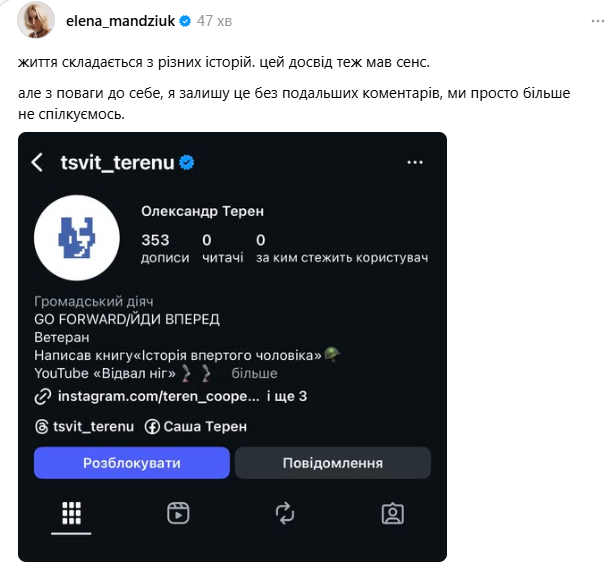Open Facebook link Саша Терен
This screenshot has height=567, width=609.
click(195, 427)
